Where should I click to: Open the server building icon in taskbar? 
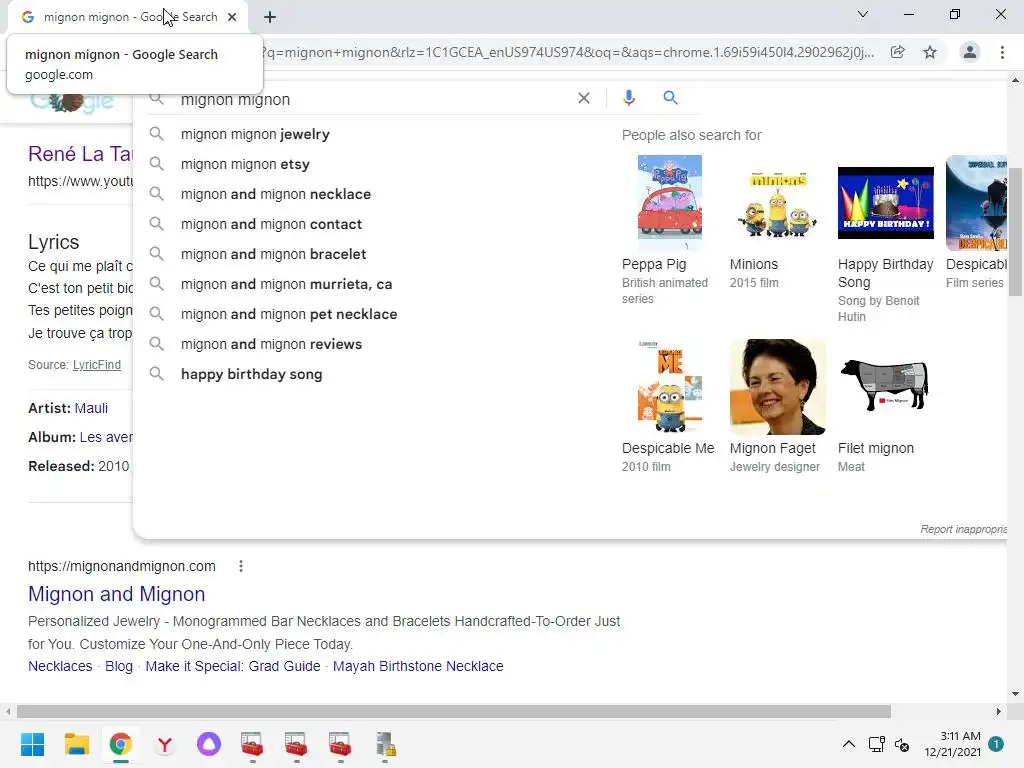click(385, 744)
